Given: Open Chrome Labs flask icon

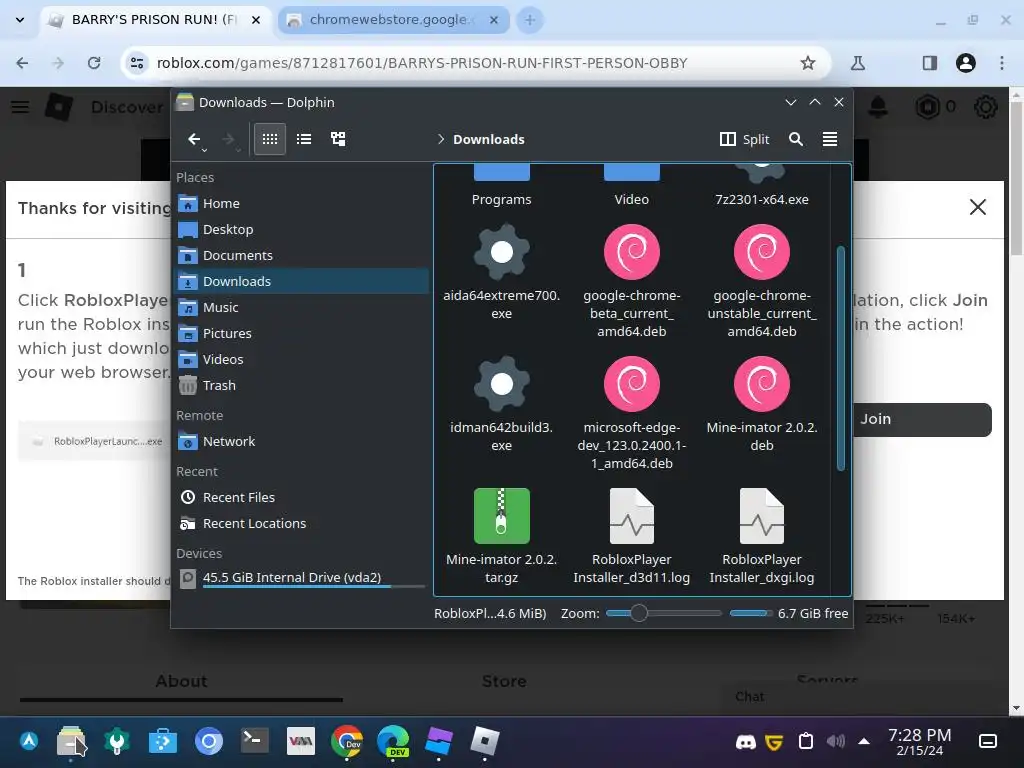Looking at the screenshot, I should click(857, 63).
